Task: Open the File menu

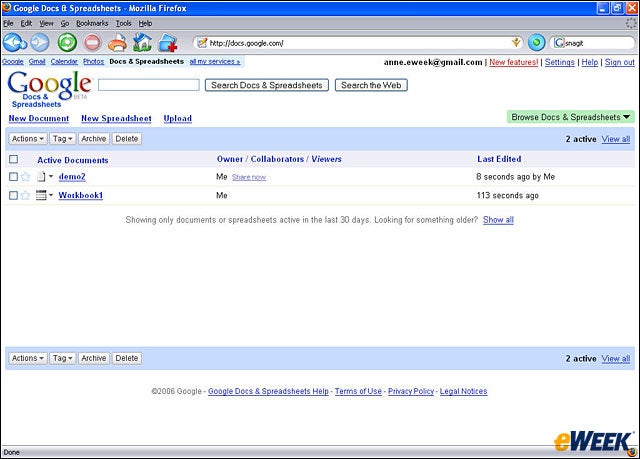Action: pos(8,23)
